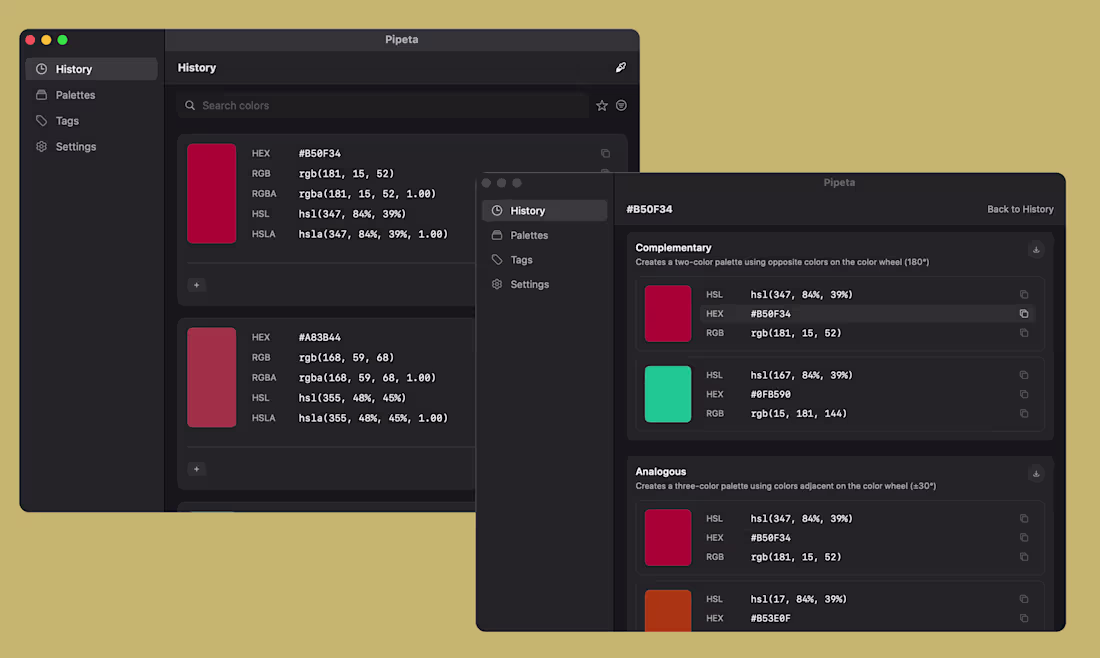This screenshot has width=1100, height=658.
Task: Copy the RGB value of the teal #0FB590 color
Action: (1023, 413)
